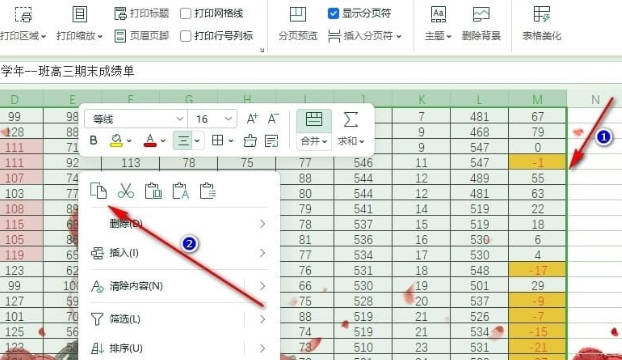Click the wrap text icon in mini toolbar

pos(271,140)
